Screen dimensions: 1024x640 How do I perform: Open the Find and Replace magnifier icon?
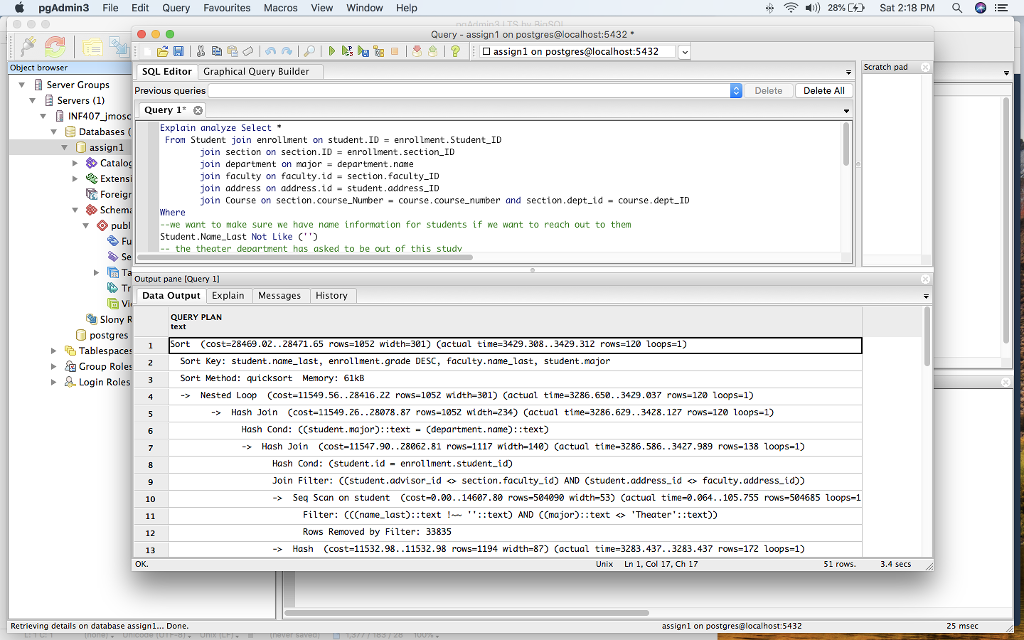(x=309, y=51)
